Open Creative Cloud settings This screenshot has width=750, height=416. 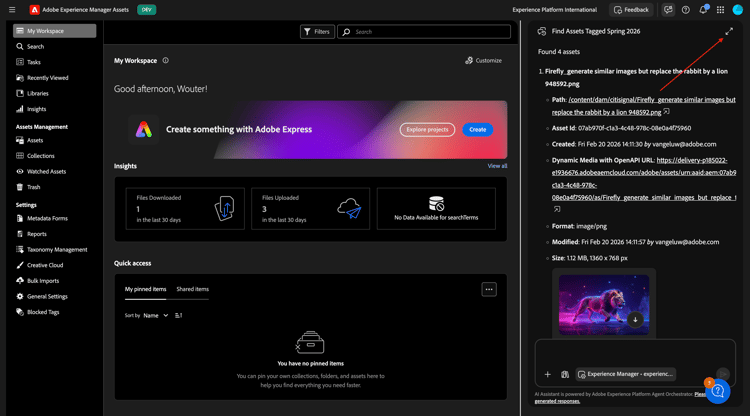[40, 265]
